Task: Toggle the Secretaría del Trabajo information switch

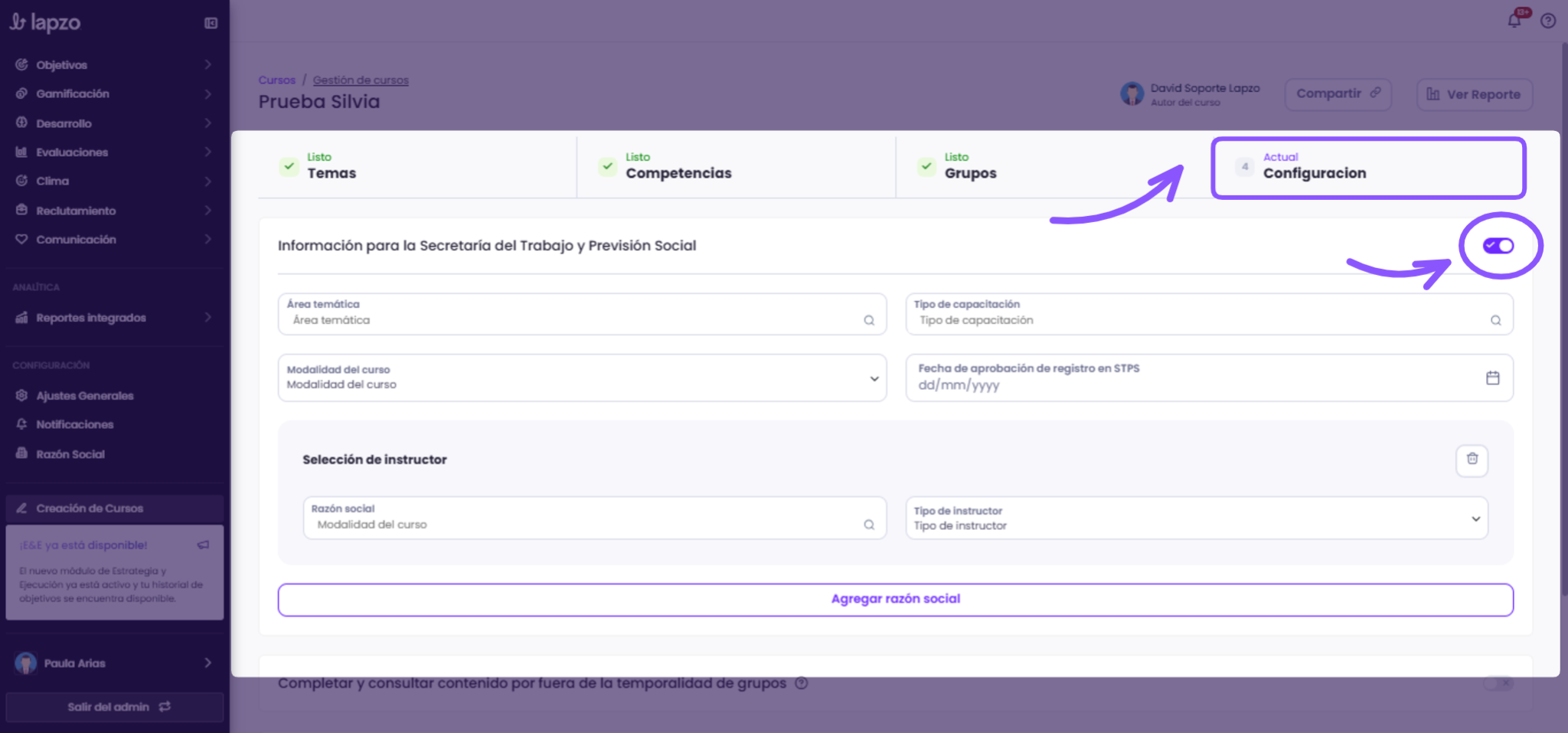Action: tap(1498, 246)
